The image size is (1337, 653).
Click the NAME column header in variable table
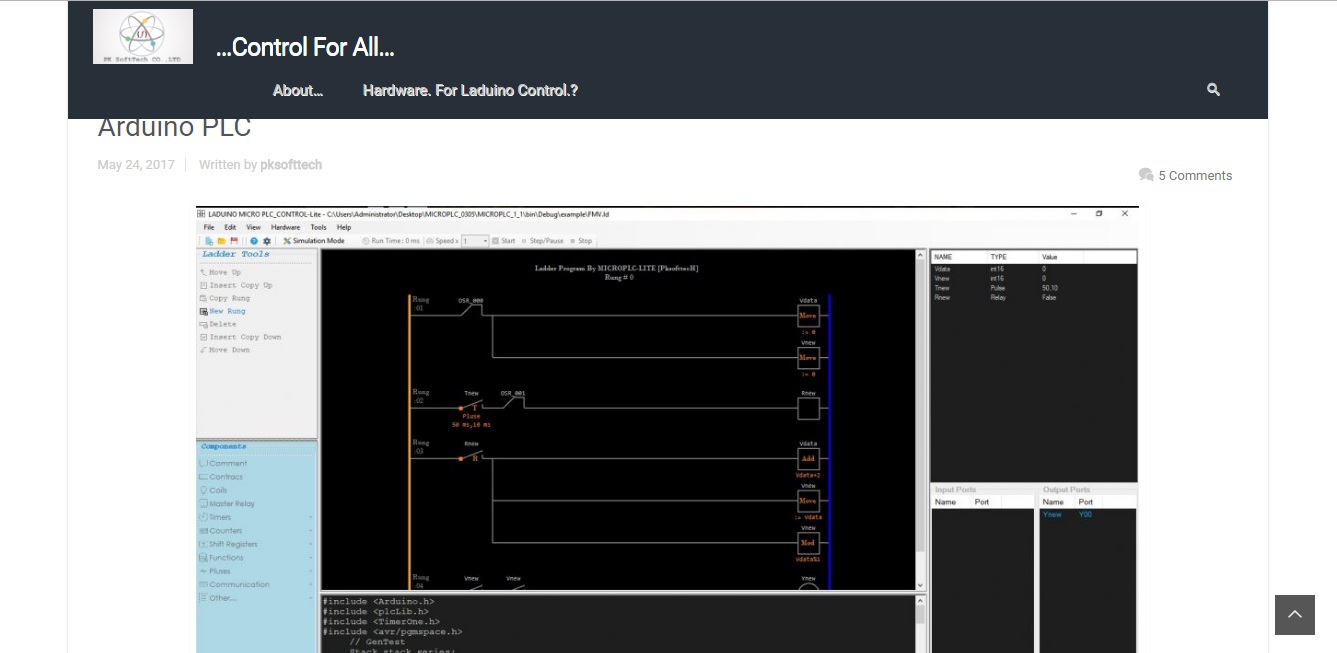click(x=943, y=257)
